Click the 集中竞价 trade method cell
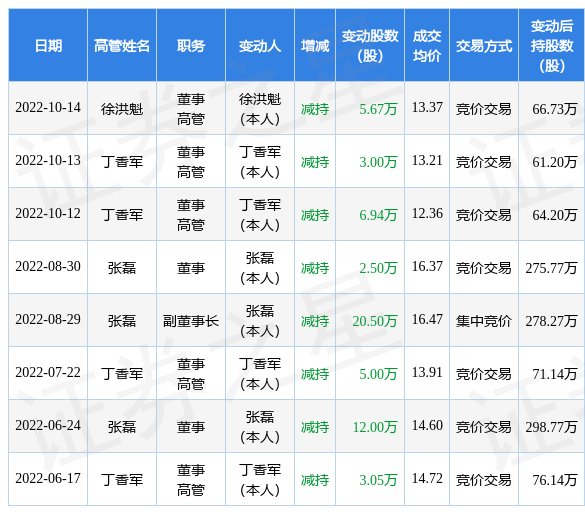The image size is (585, 514). tap(484, 321)
